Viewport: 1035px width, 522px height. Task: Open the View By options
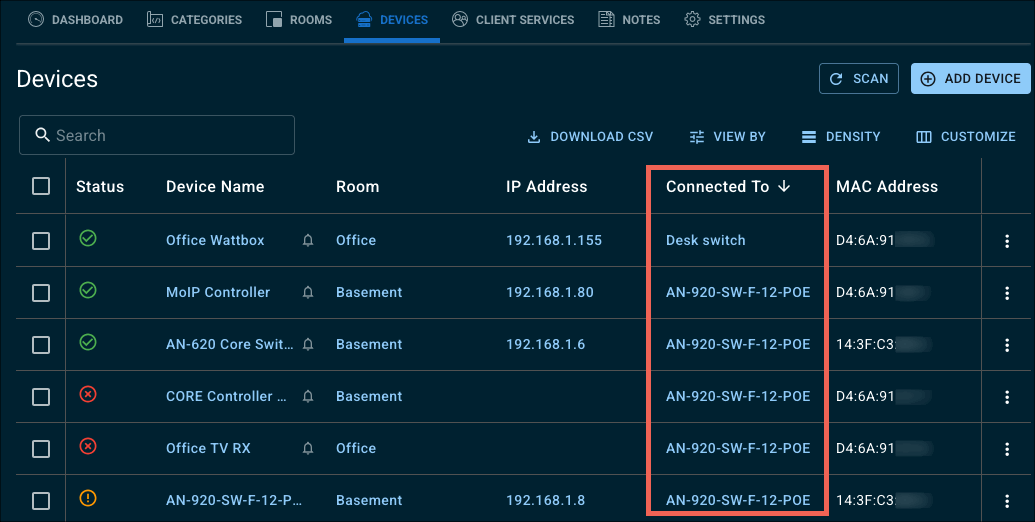pyautogui.click(x=727, y=137)
